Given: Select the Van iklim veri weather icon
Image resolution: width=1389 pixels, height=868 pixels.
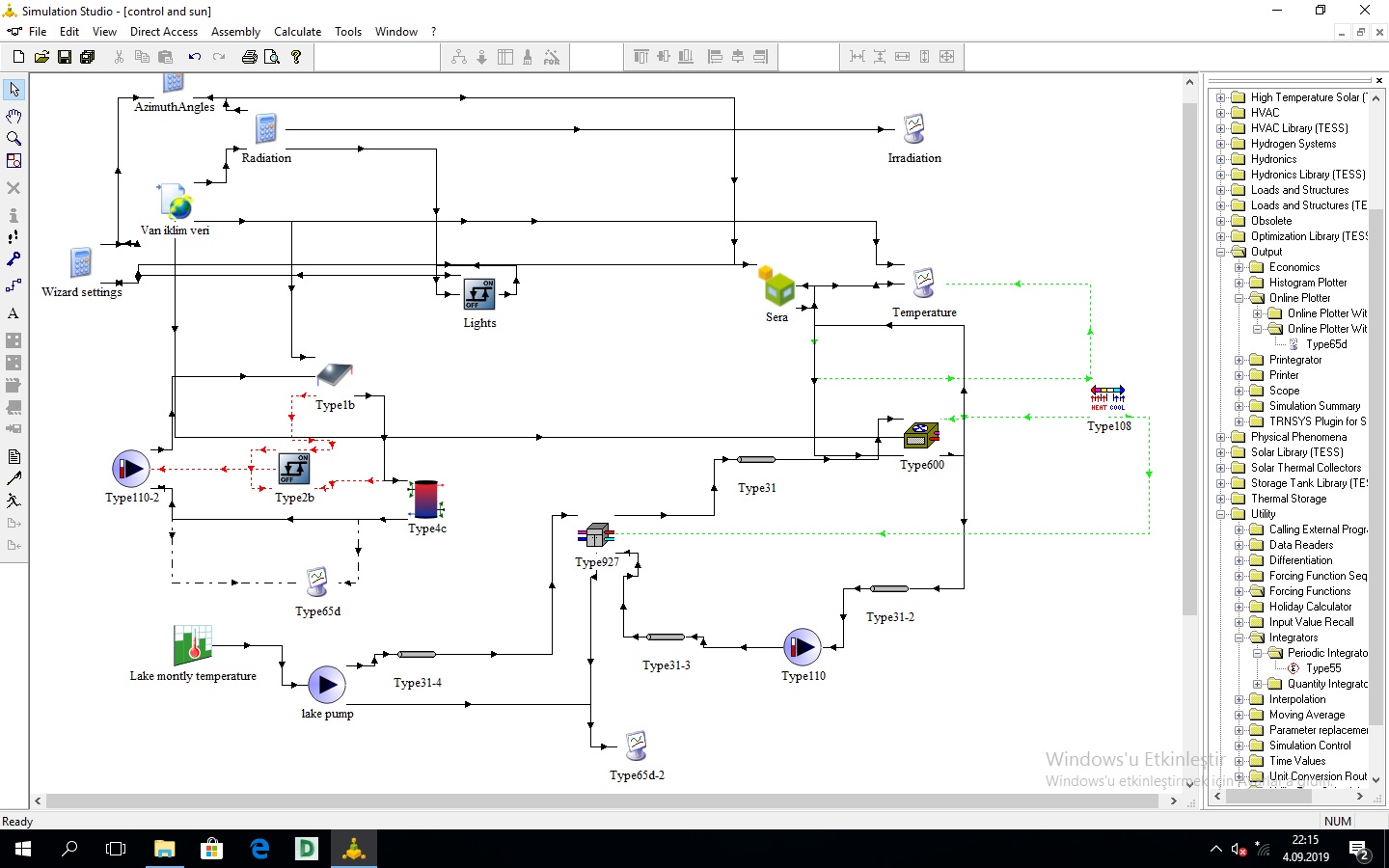Looking at the screenshot, I should pos(175,202).
